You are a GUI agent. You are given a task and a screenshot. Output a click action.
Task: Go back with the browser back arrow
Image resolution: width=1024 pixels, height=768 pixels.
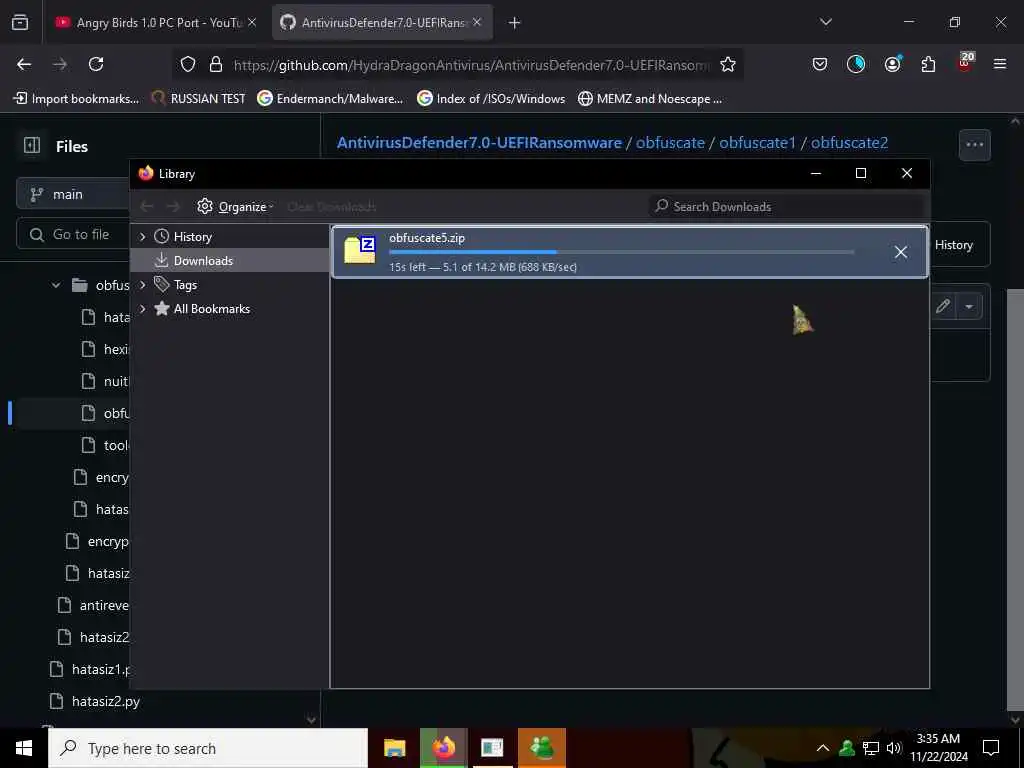[x=24, y=64]
